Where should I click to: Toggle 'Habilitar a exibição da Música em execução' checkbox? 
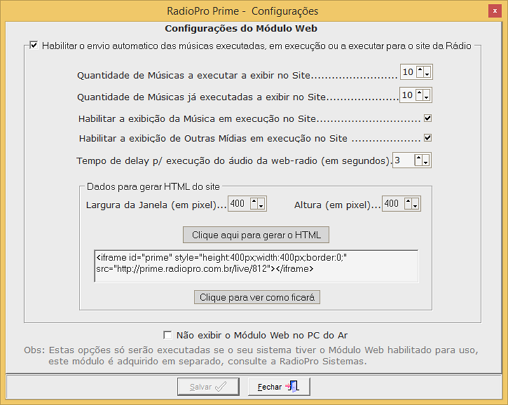(x=428, y=118)
